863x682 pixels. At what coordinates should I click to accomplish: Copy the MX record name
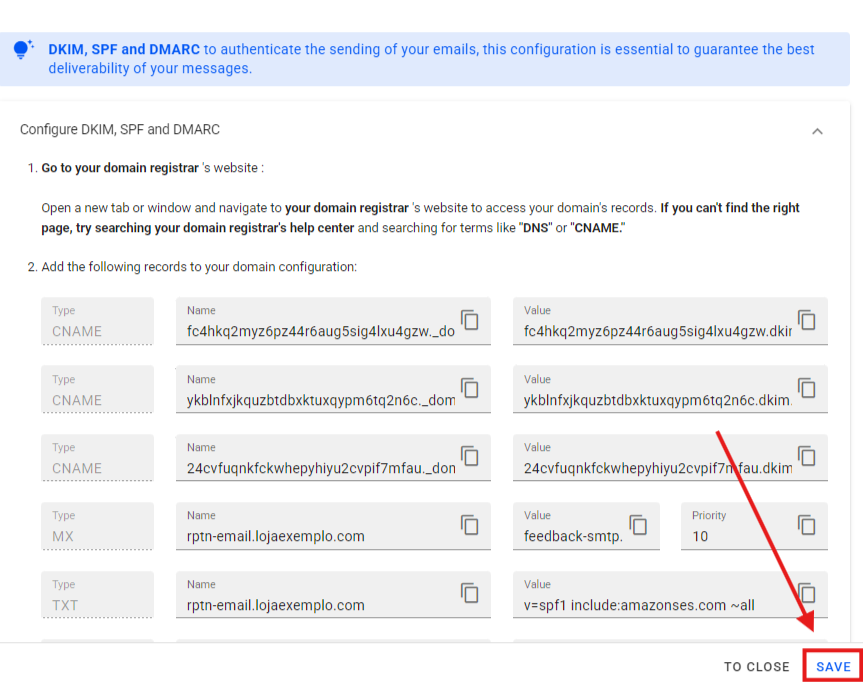(x=469, y=525)
